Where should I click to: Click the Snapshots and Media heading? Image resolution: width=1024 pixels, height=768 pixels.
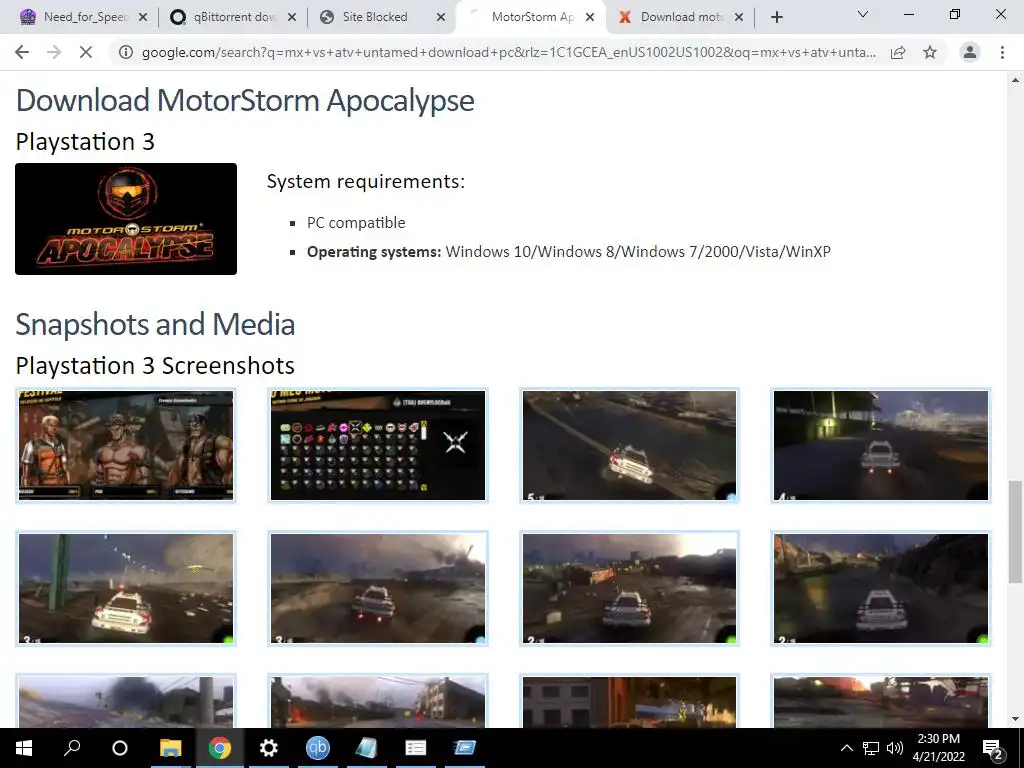click(x=155, y=325)
